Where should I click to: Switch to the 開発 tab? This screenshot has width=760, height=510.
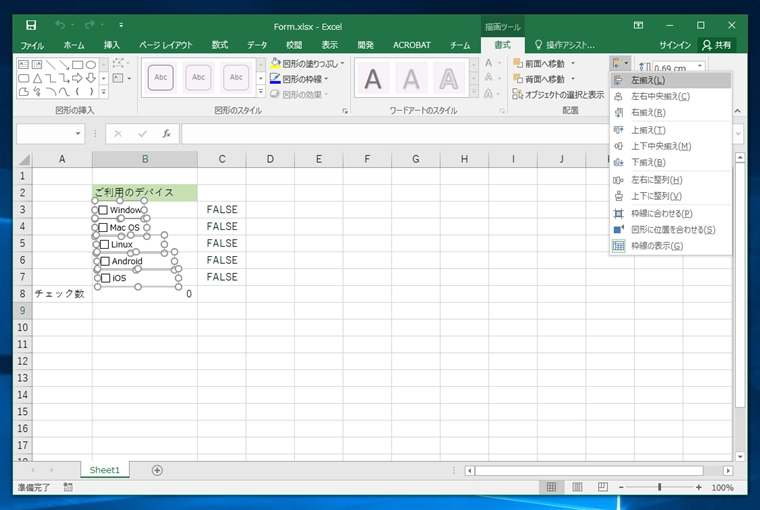(365, 45)
